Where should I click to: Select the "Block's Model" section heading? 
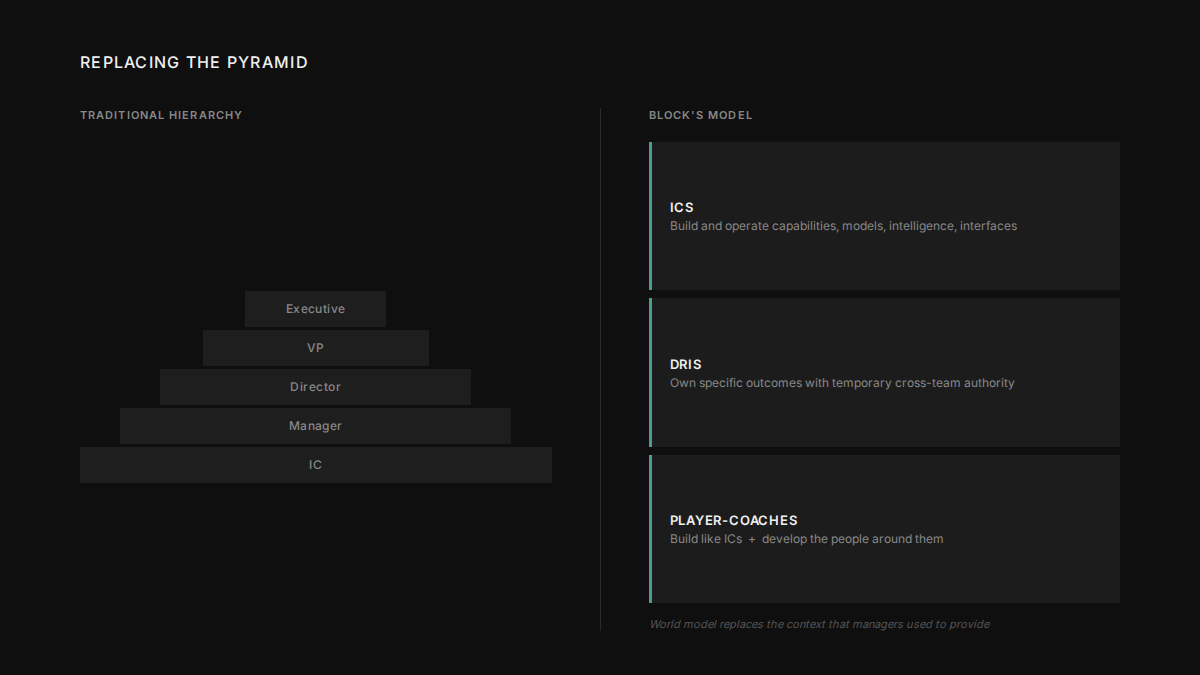[700, 115]
